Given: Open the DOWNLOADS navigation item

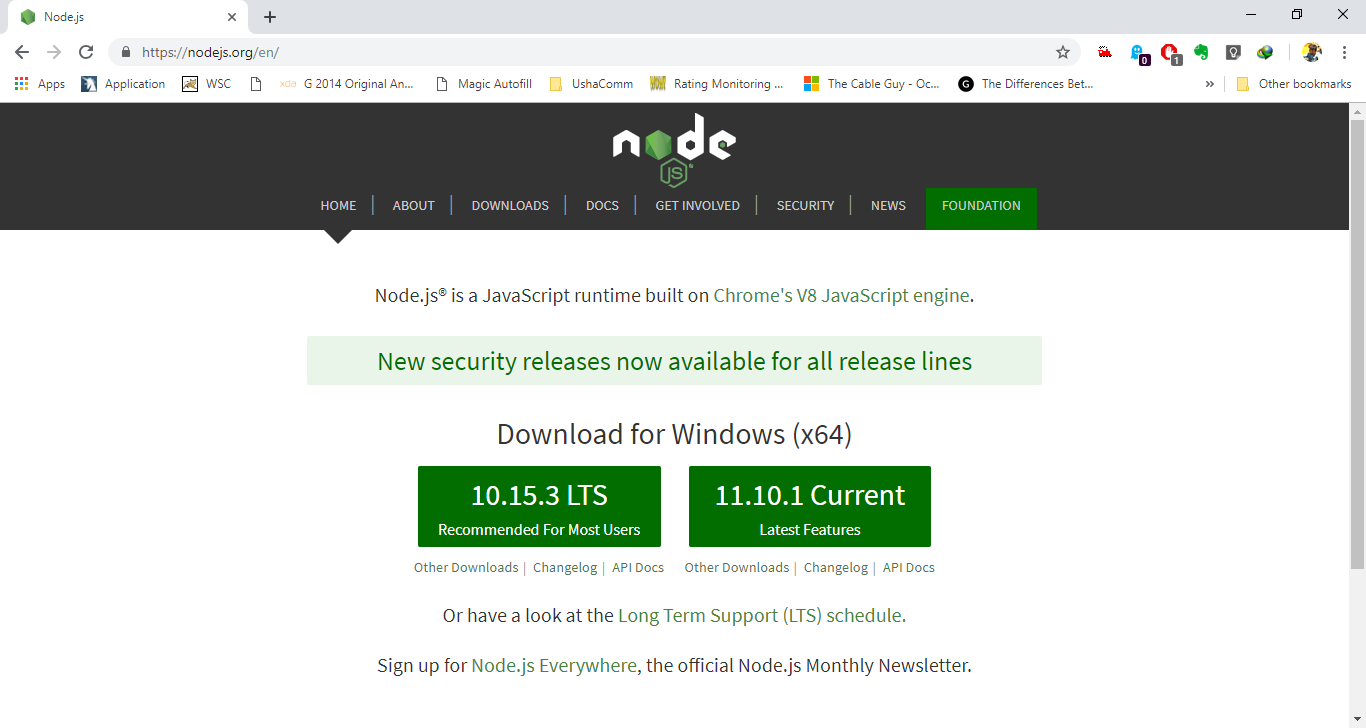Looking at the screenshot, I should [x=510, y=206].
